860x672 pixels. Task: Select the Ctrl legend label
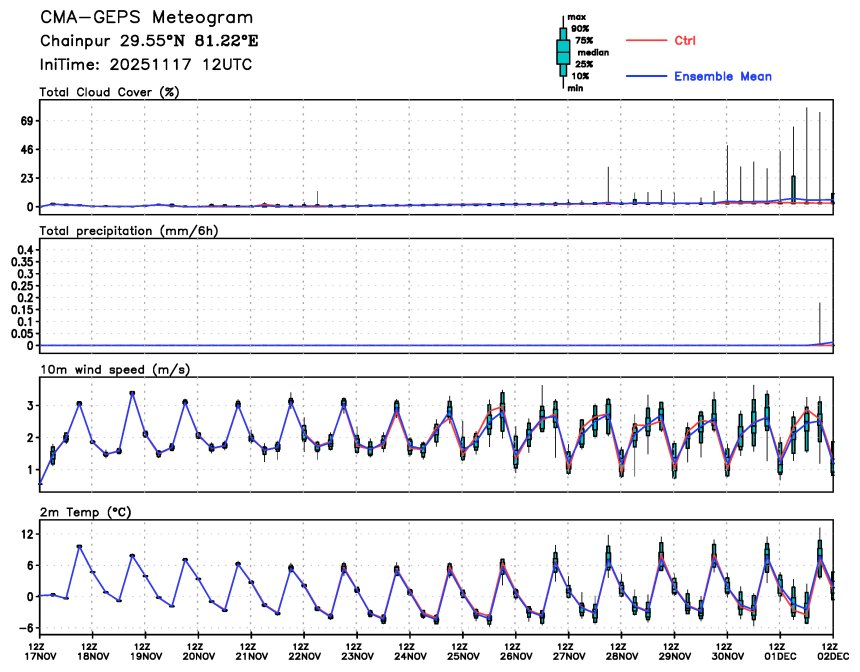pos(685,40)
